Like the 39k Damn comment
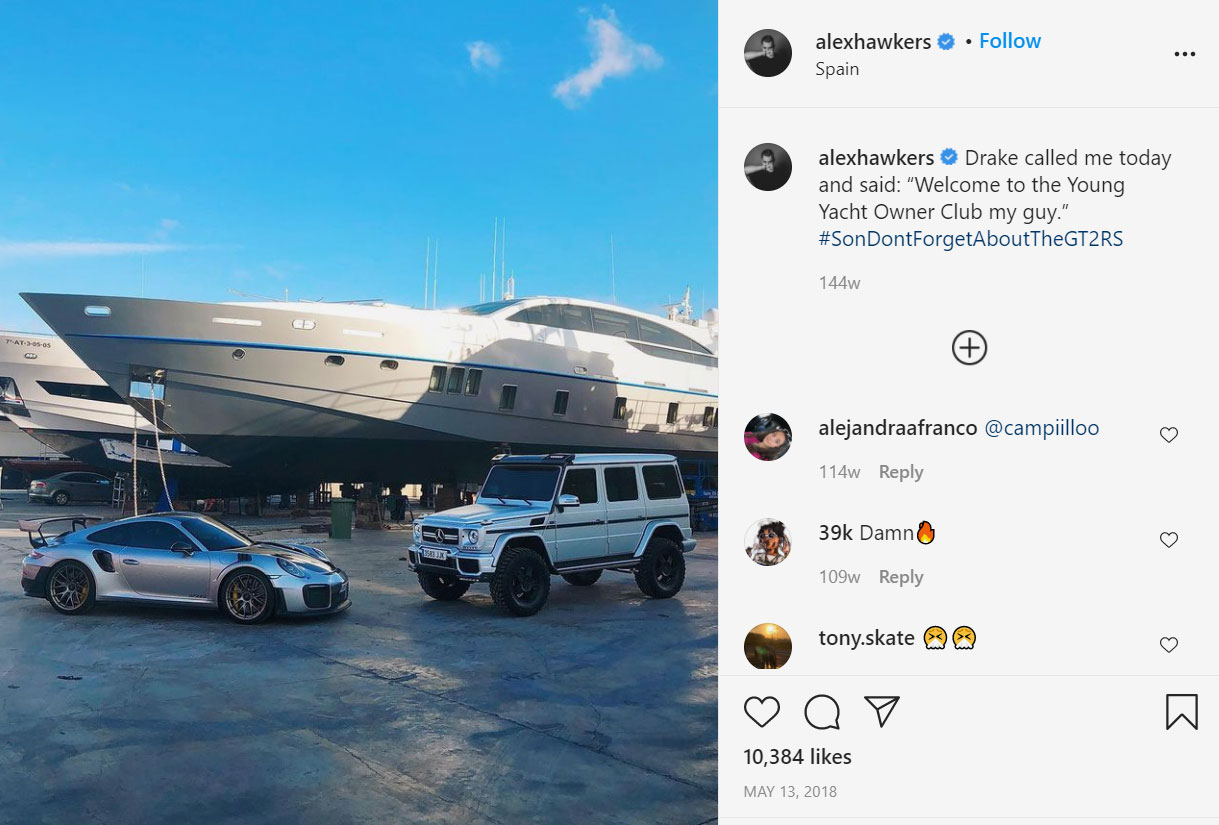 click(x=1168, y=540)
